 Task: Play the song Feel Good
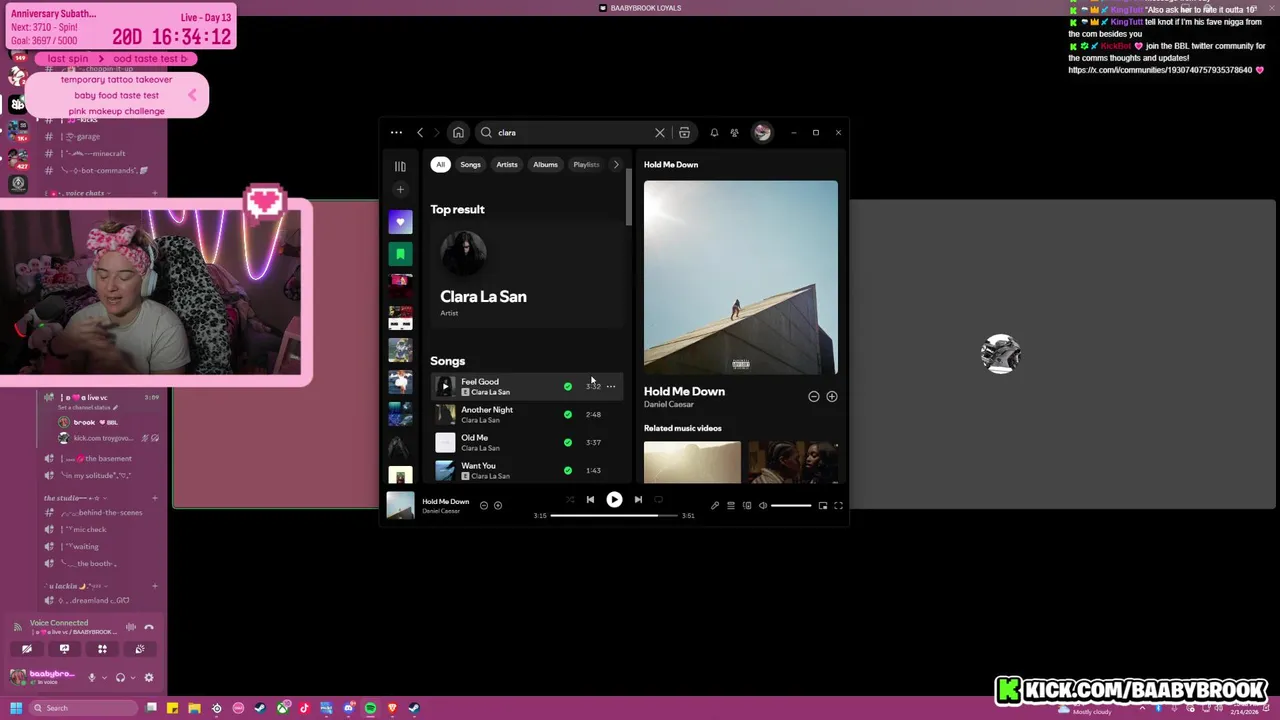coord(445,386)
